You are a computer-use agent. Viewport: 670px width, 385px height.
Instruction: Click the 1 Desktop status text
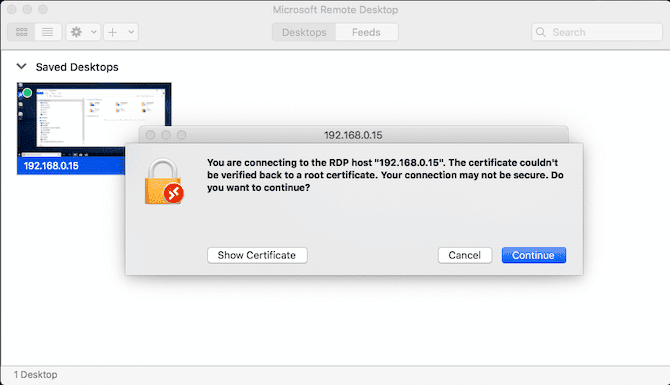pos(35,374)
